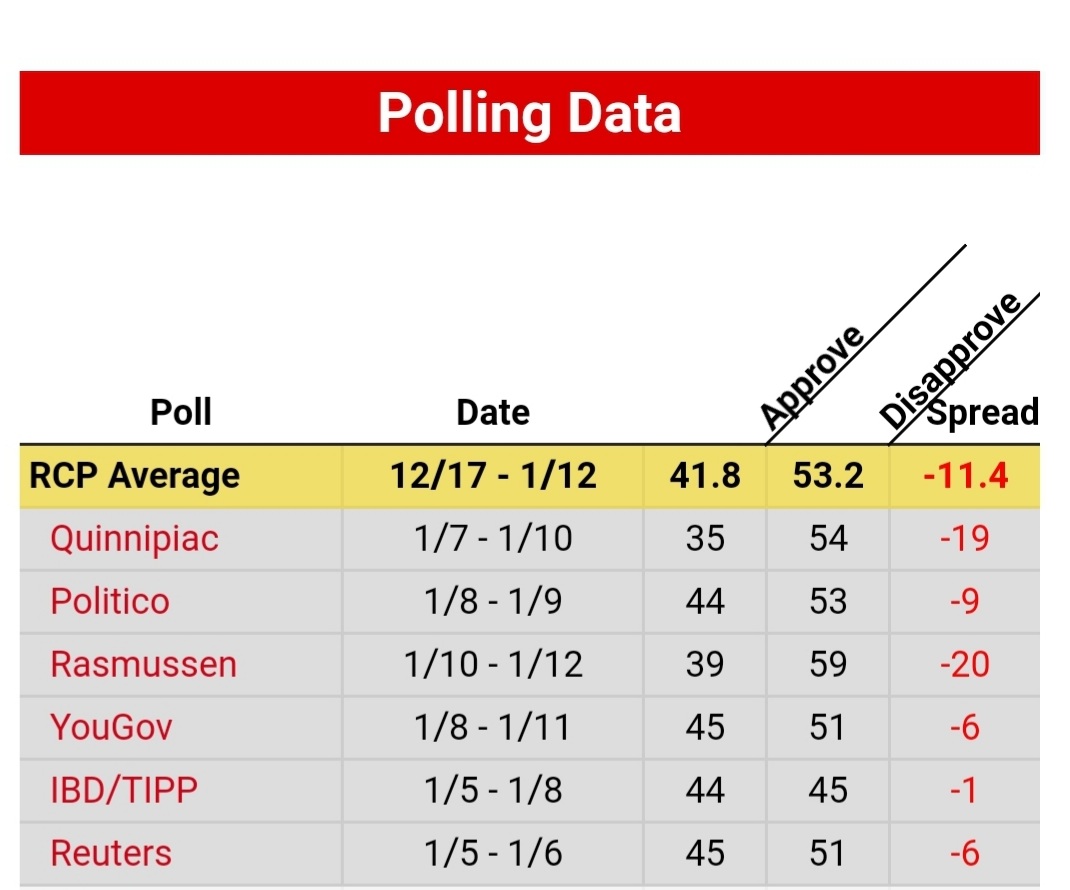Image resolution: width=1070 pixels, height=890 pixels.
Task: Open the IBD/TIPP poll link
Action: click(x=124, y=790)
